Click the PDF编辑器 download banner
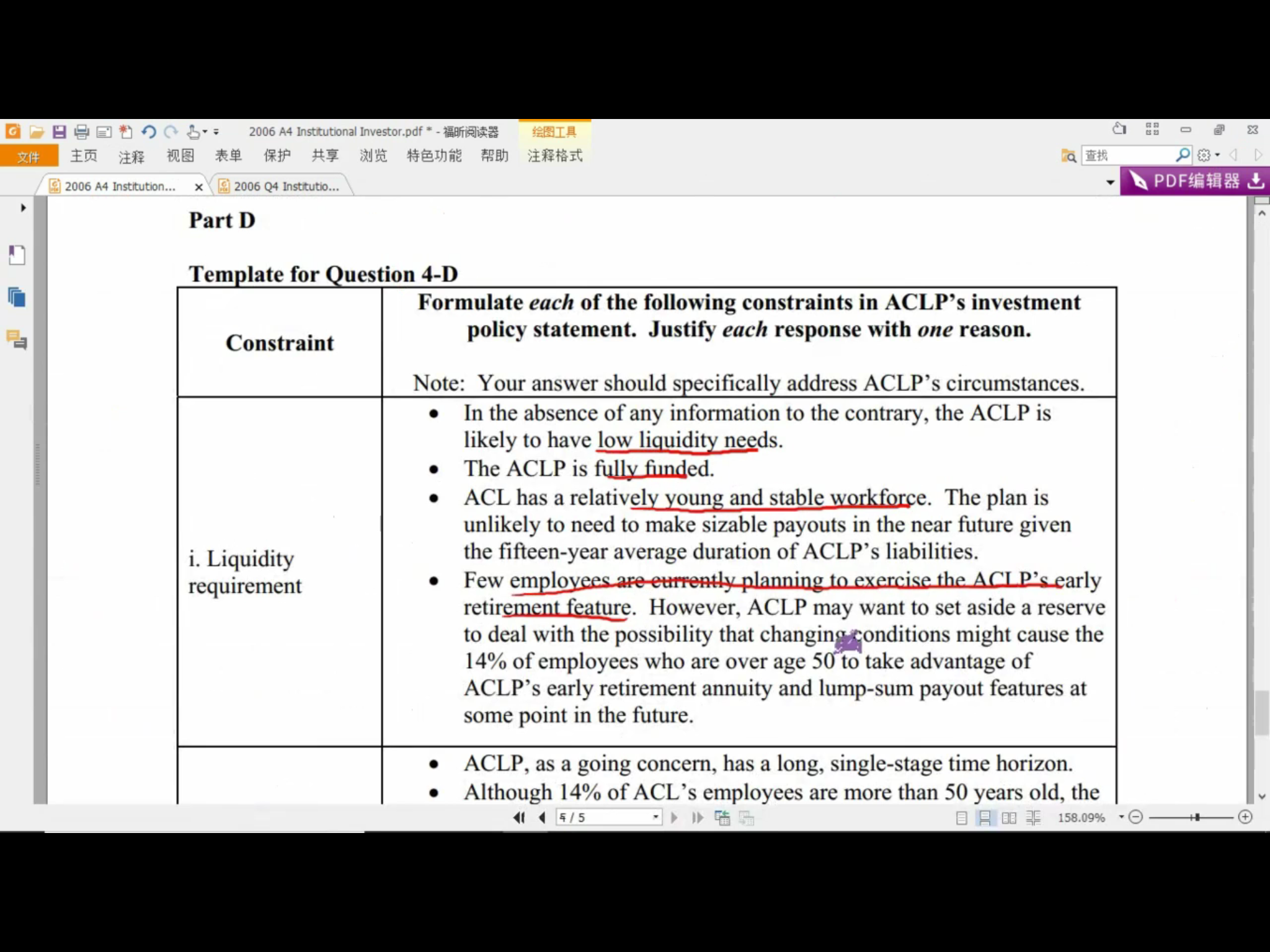 click(1195, 181)
